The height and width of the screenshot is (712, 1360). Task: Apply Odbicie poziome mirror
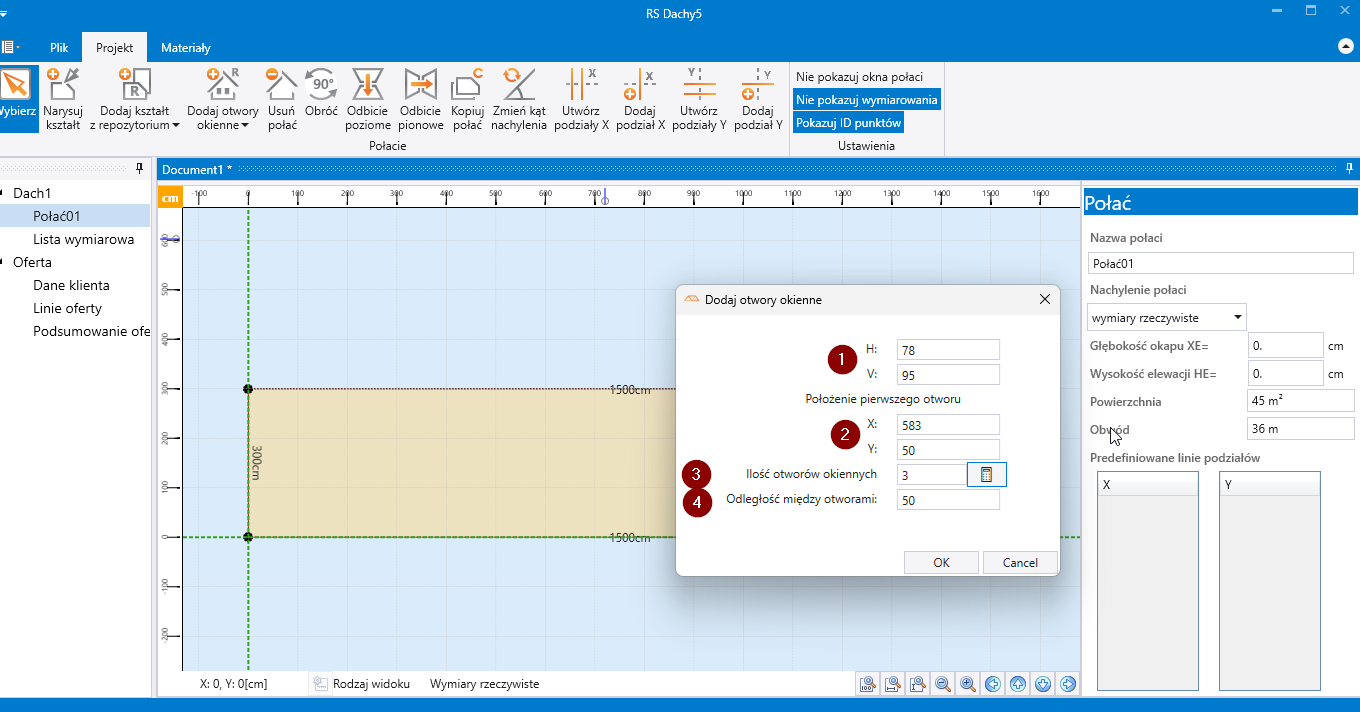tap(367, 99)
